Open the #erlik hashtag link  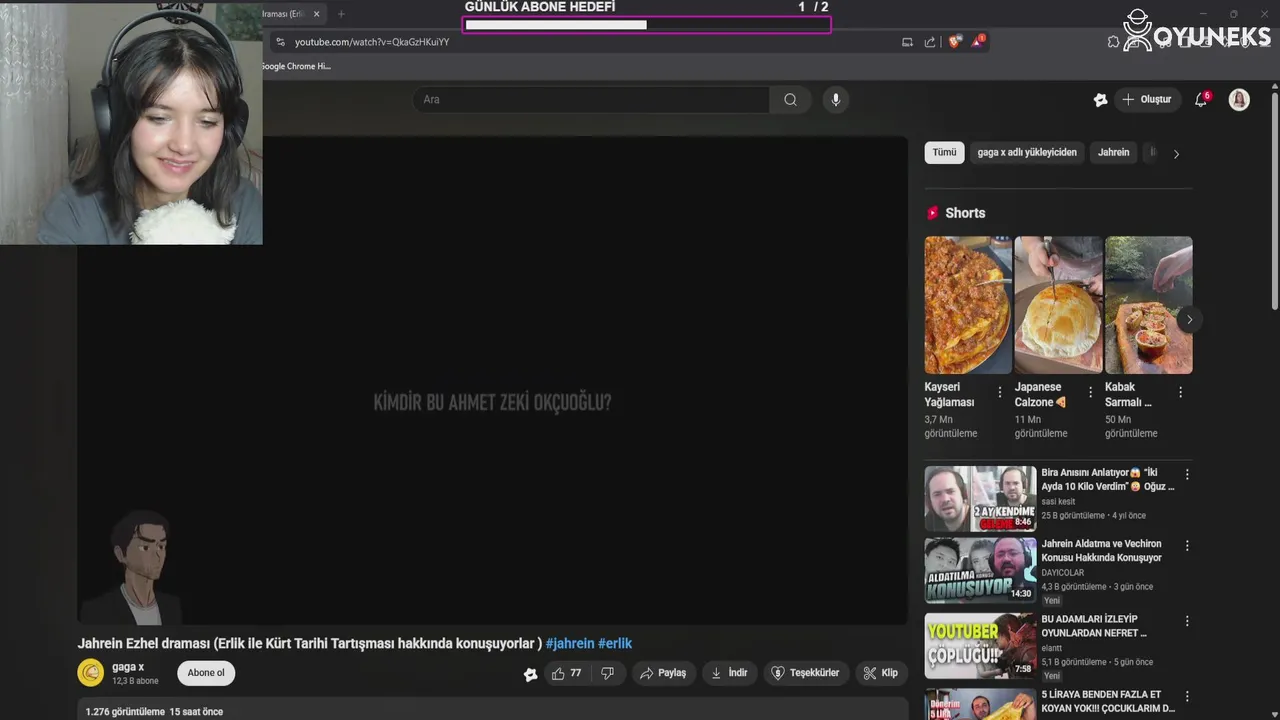615,644
